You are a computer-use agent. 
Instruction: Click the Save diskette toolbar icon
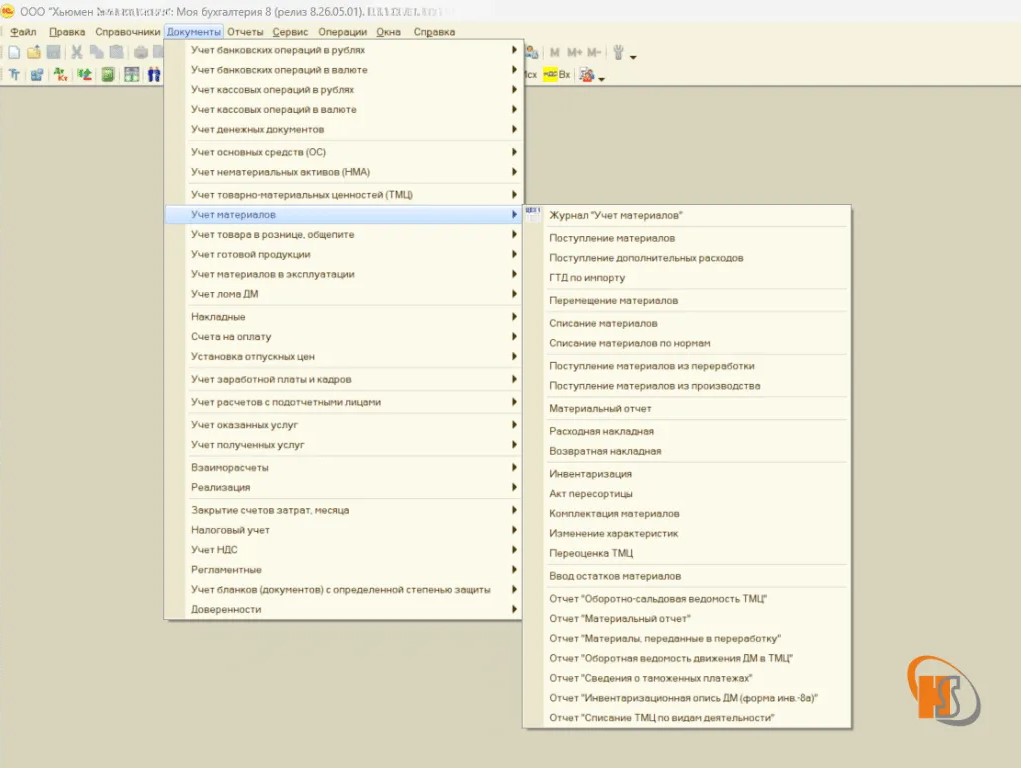pyautogui.click(x=53, y=52)
